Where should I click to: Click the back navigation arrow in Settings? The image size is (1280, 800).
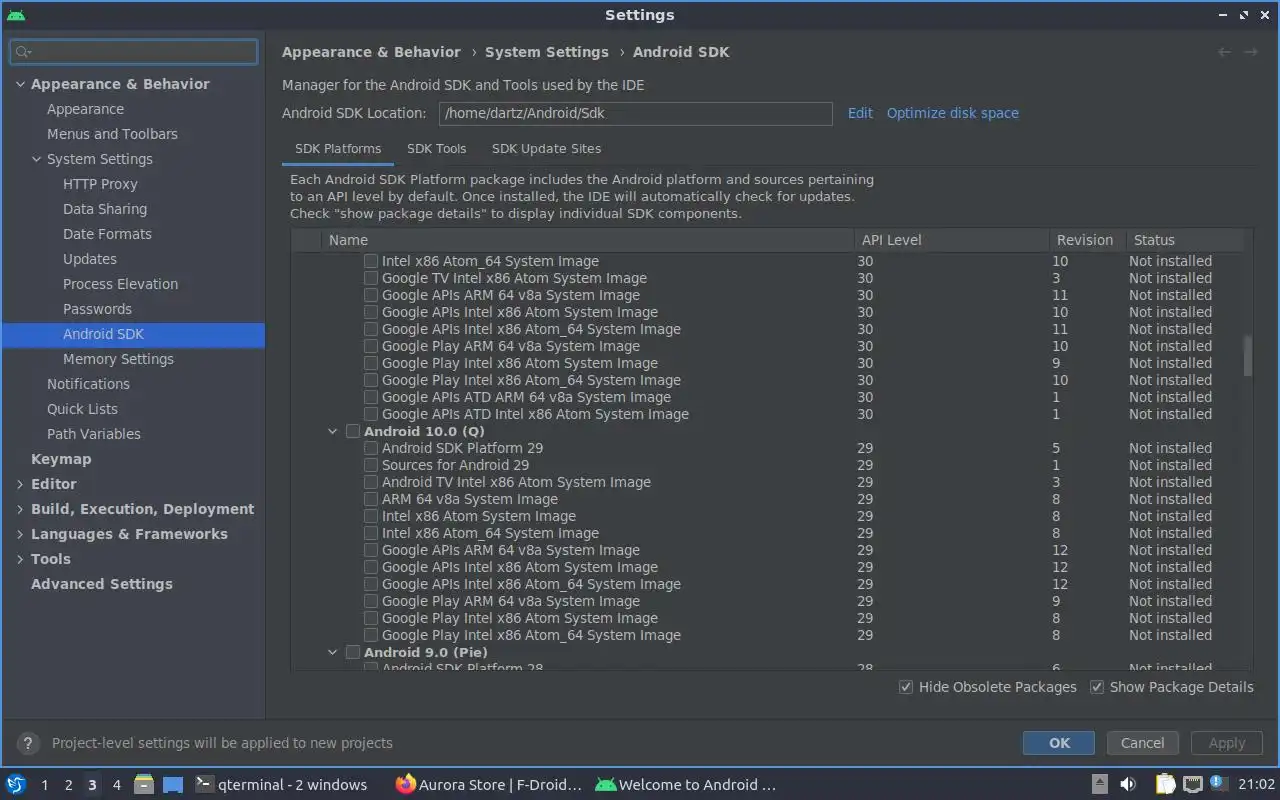1224,52
